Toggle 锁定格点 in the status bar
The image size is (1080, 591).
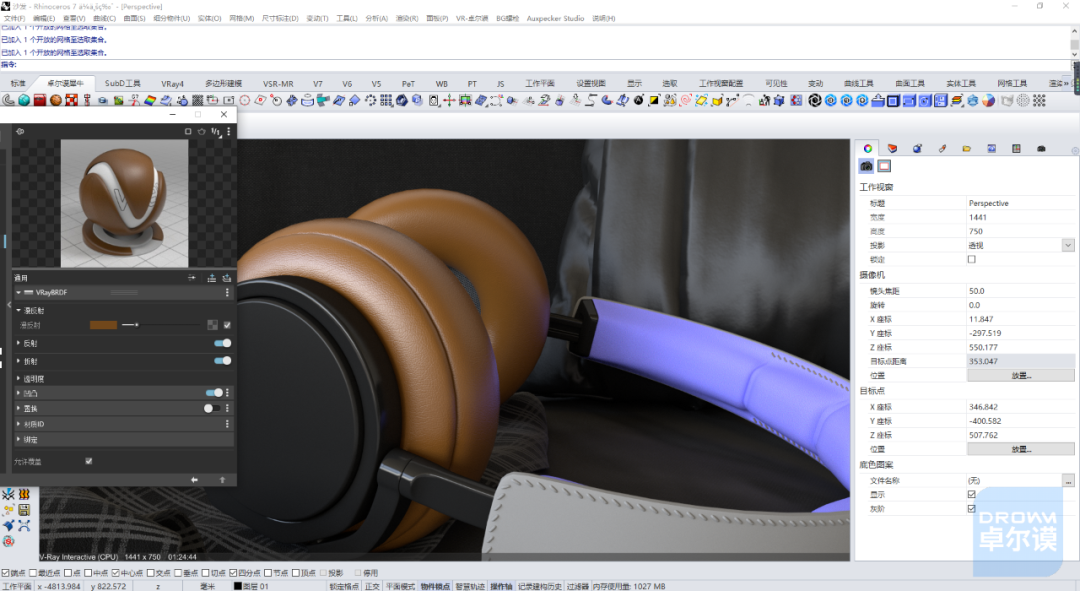click(x=344, y=586)
